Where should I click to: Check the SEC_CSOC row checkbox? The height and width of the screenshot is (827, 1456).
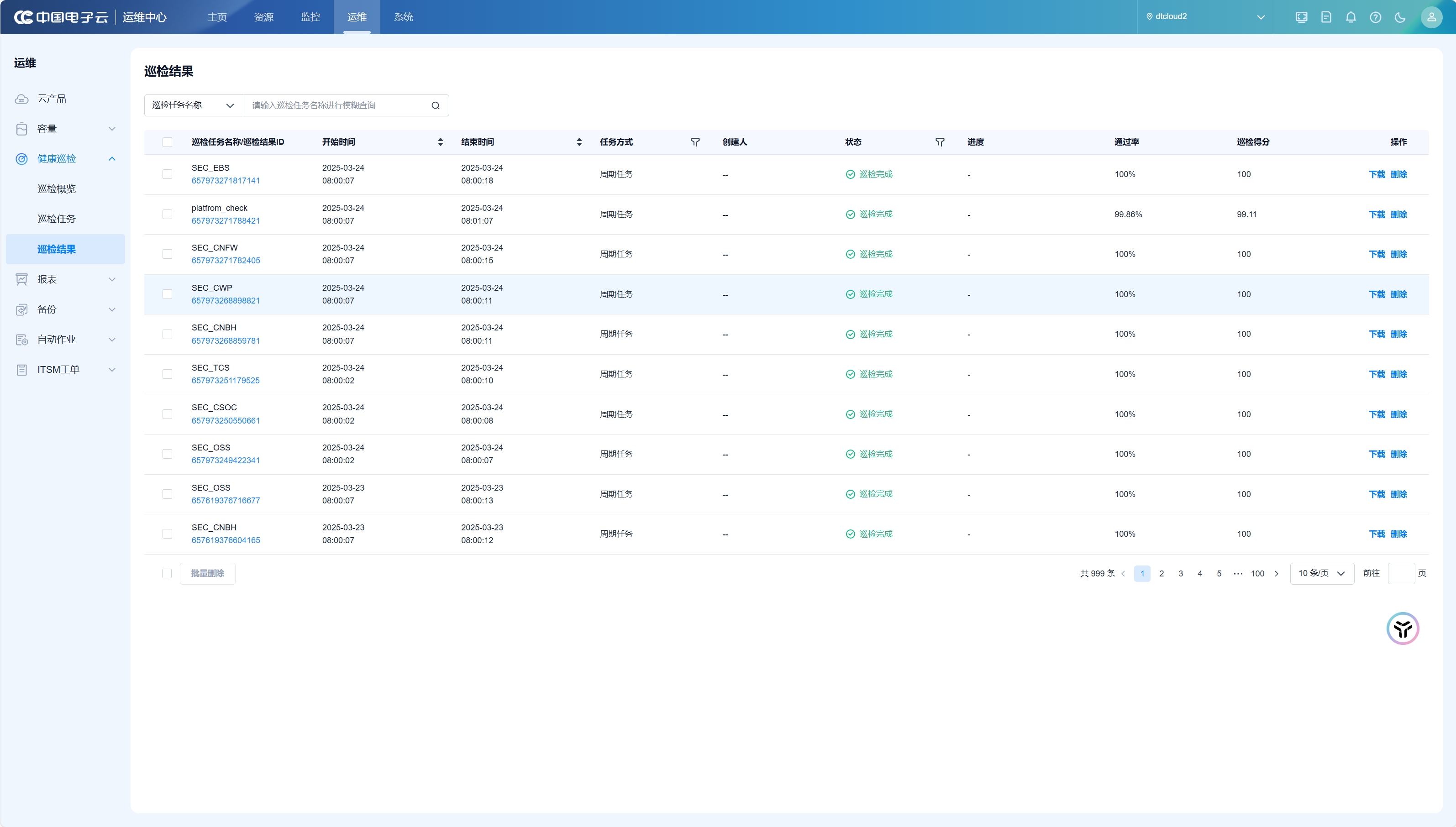(167, 414)
